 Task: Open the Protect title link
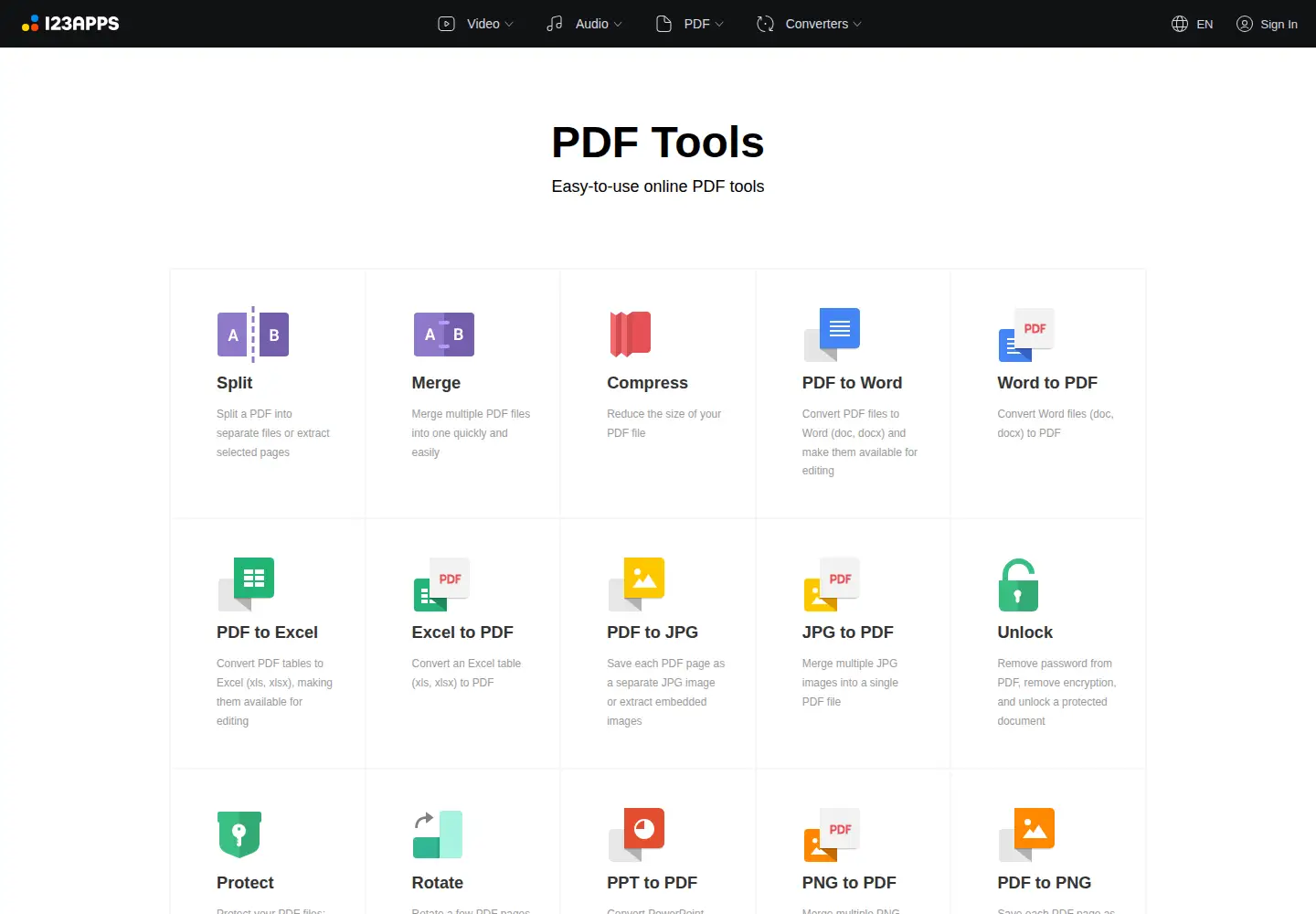(x=245, y=883)
